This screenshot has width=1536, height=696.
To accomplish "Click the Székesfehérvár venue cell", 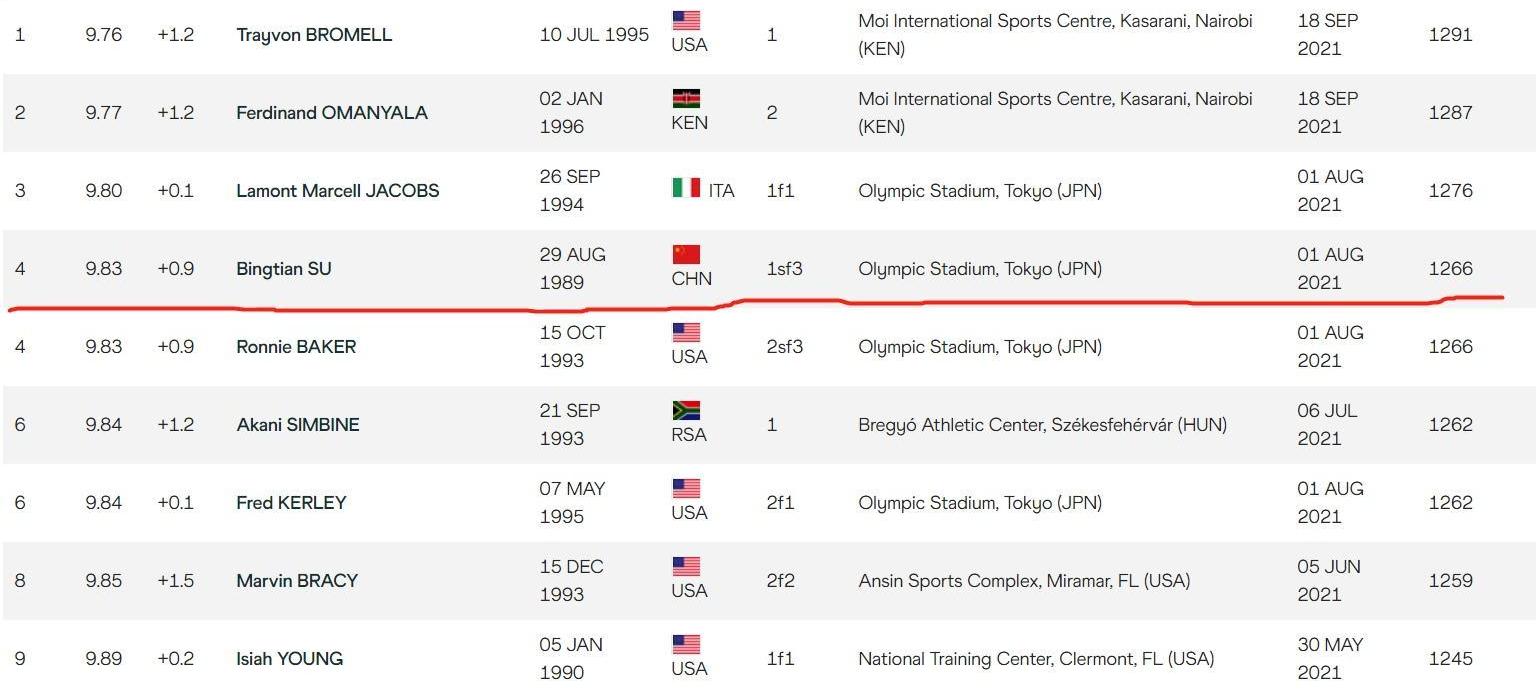I will coord(1042,425).
